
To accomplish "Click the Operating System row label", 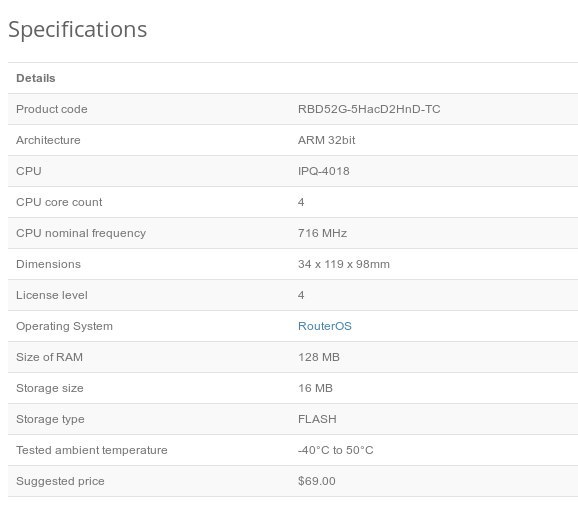I will click(x=65, y=326).
